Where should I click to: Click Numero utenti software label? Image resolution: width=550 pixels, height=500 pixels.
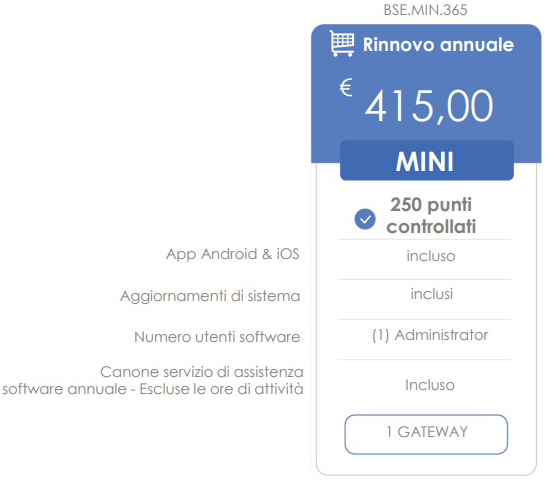[x=217, y=337]
